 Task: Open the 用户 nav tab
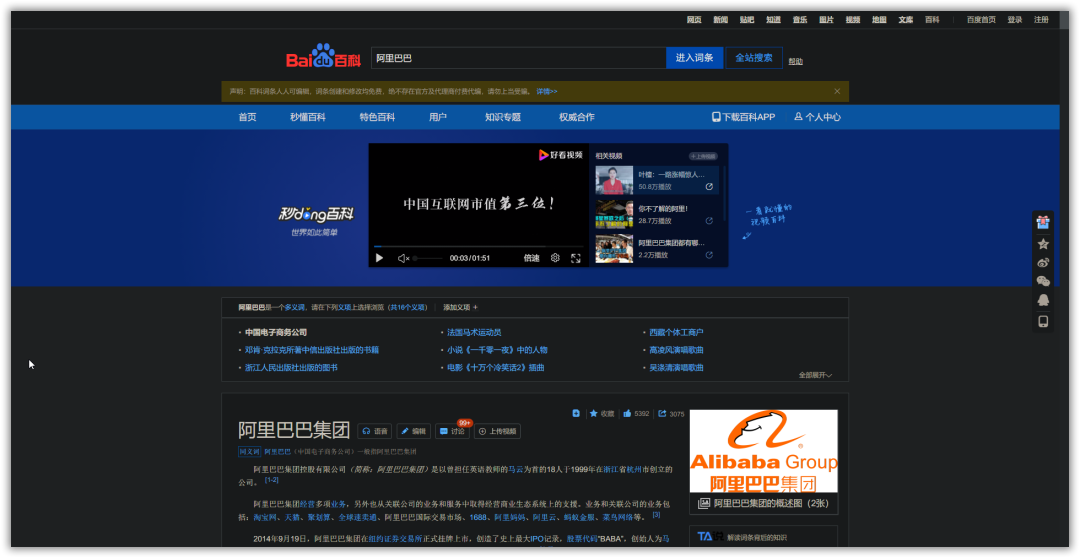[437, 117]
